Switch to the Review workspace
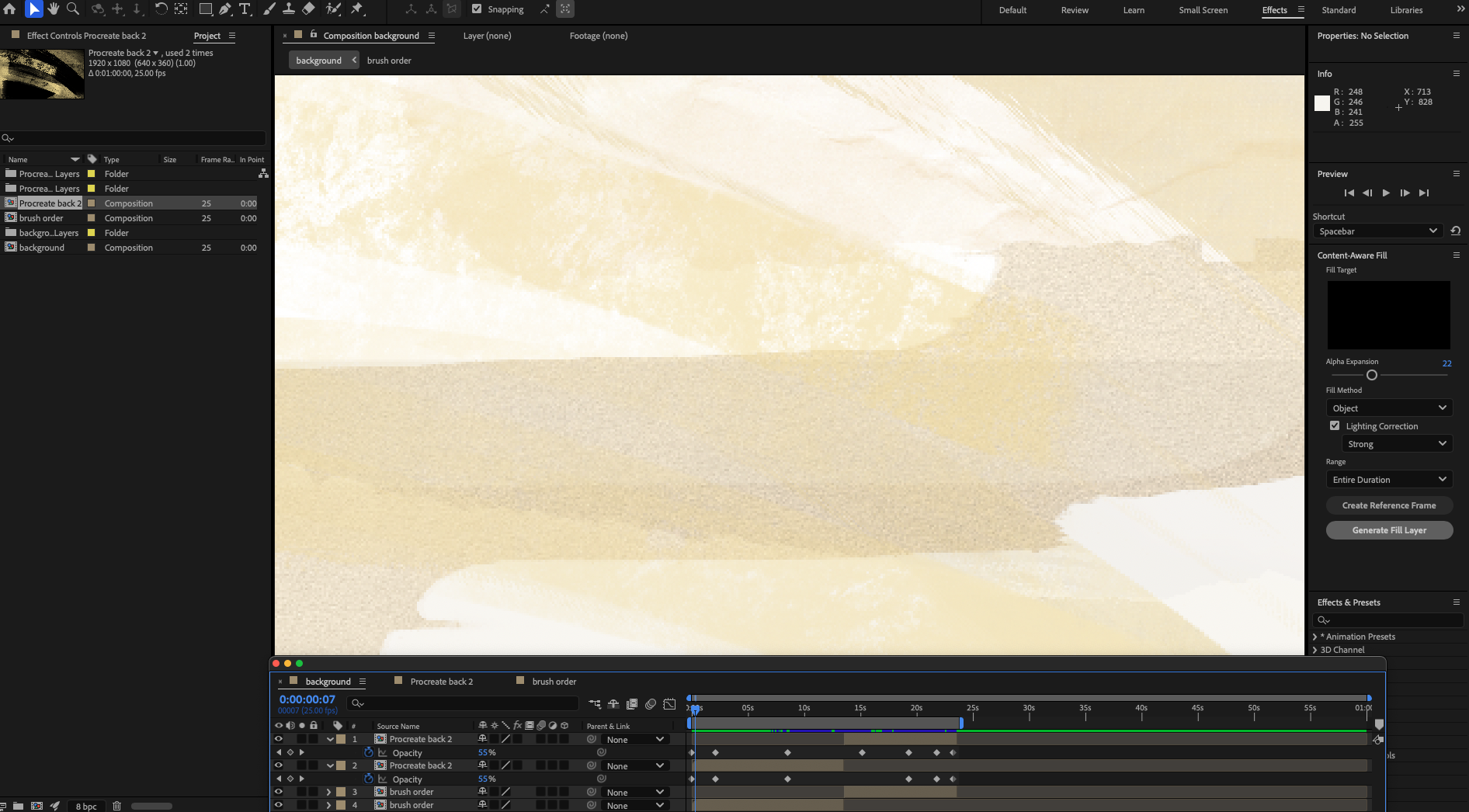1469x812 pixels. coord(1075,10)
